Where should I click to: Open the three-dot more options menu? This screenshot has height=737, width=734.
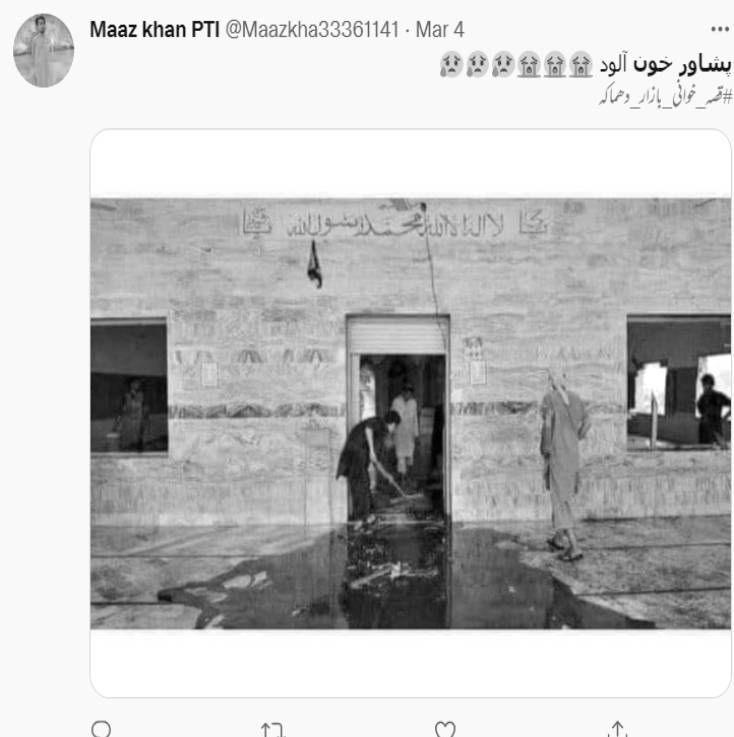(x=720, y=30)
